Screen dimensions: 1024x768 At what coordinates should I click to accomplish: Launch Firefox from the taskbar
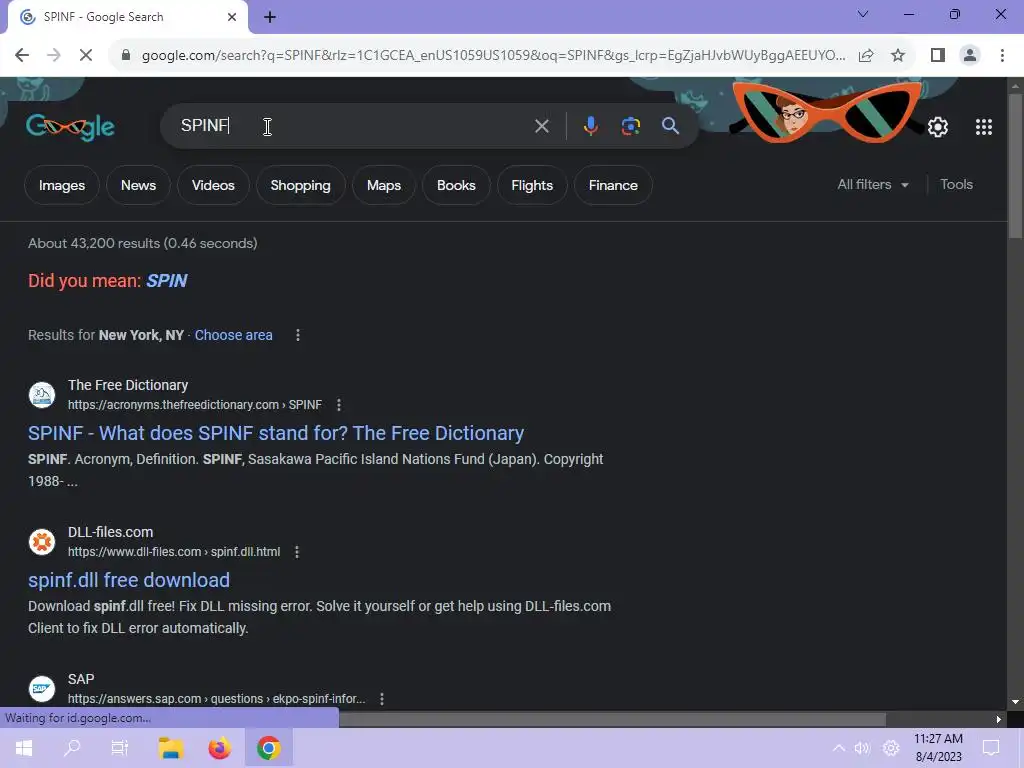coord(219,748)
